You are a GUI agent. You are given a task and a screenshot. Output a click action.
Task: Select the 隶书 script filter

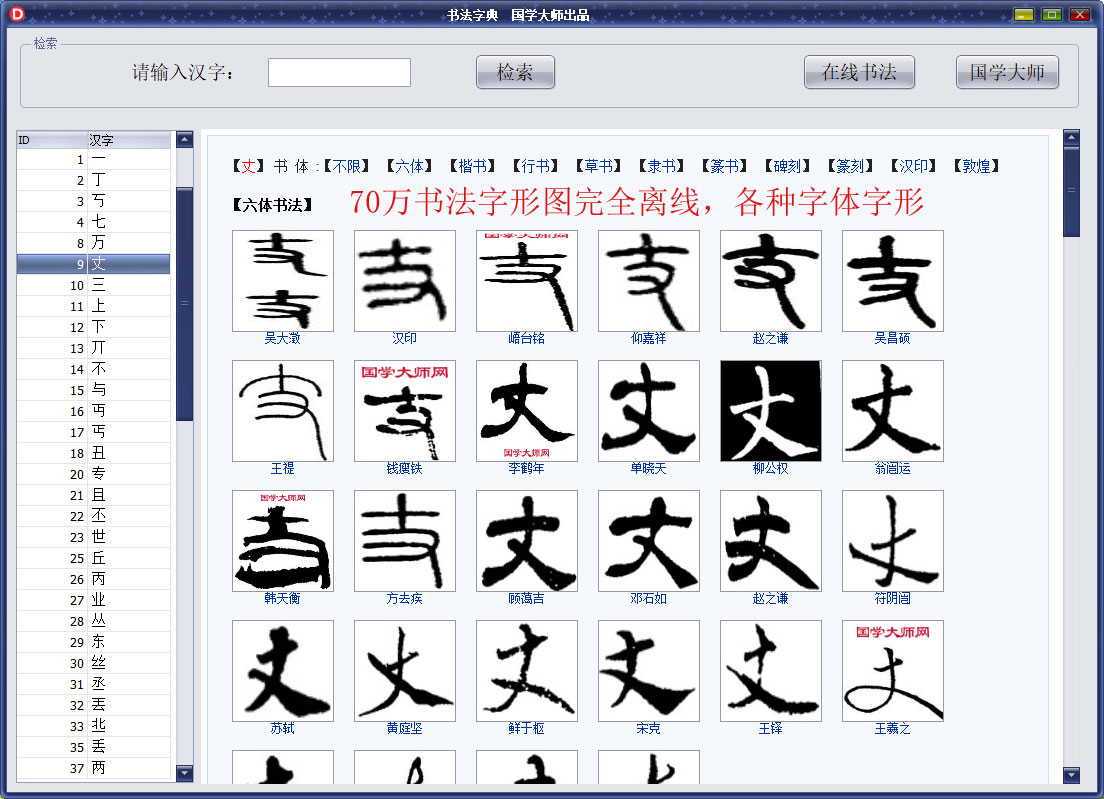click(661, 166)
